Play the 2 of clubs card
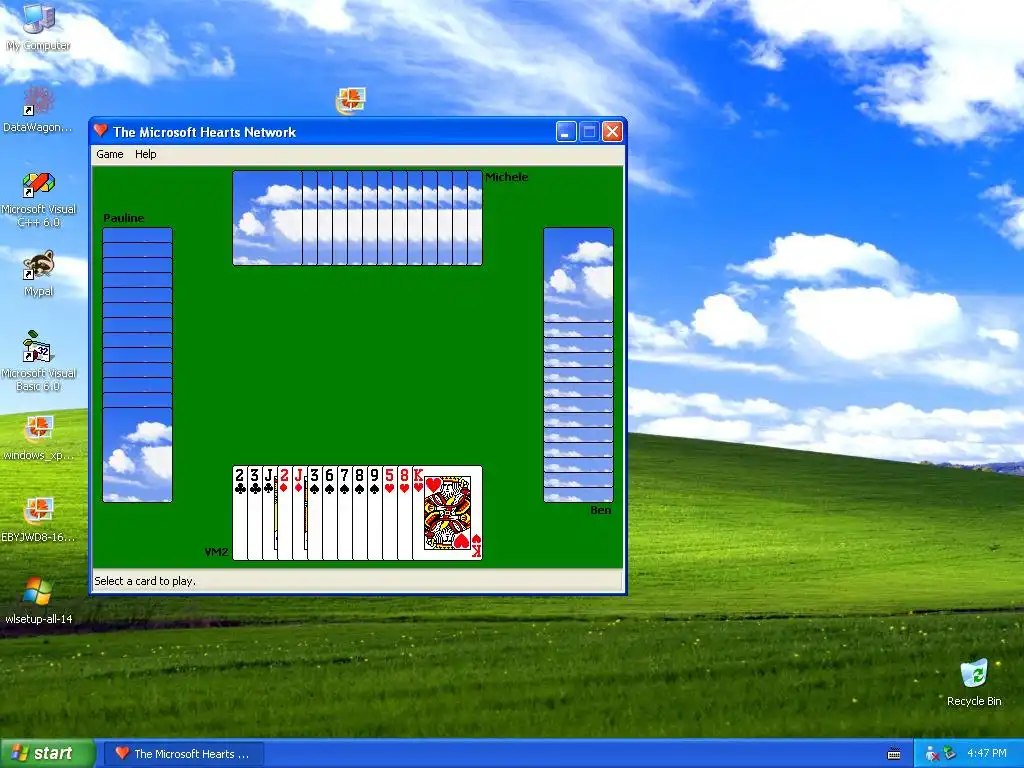 [x=240, y=513]
